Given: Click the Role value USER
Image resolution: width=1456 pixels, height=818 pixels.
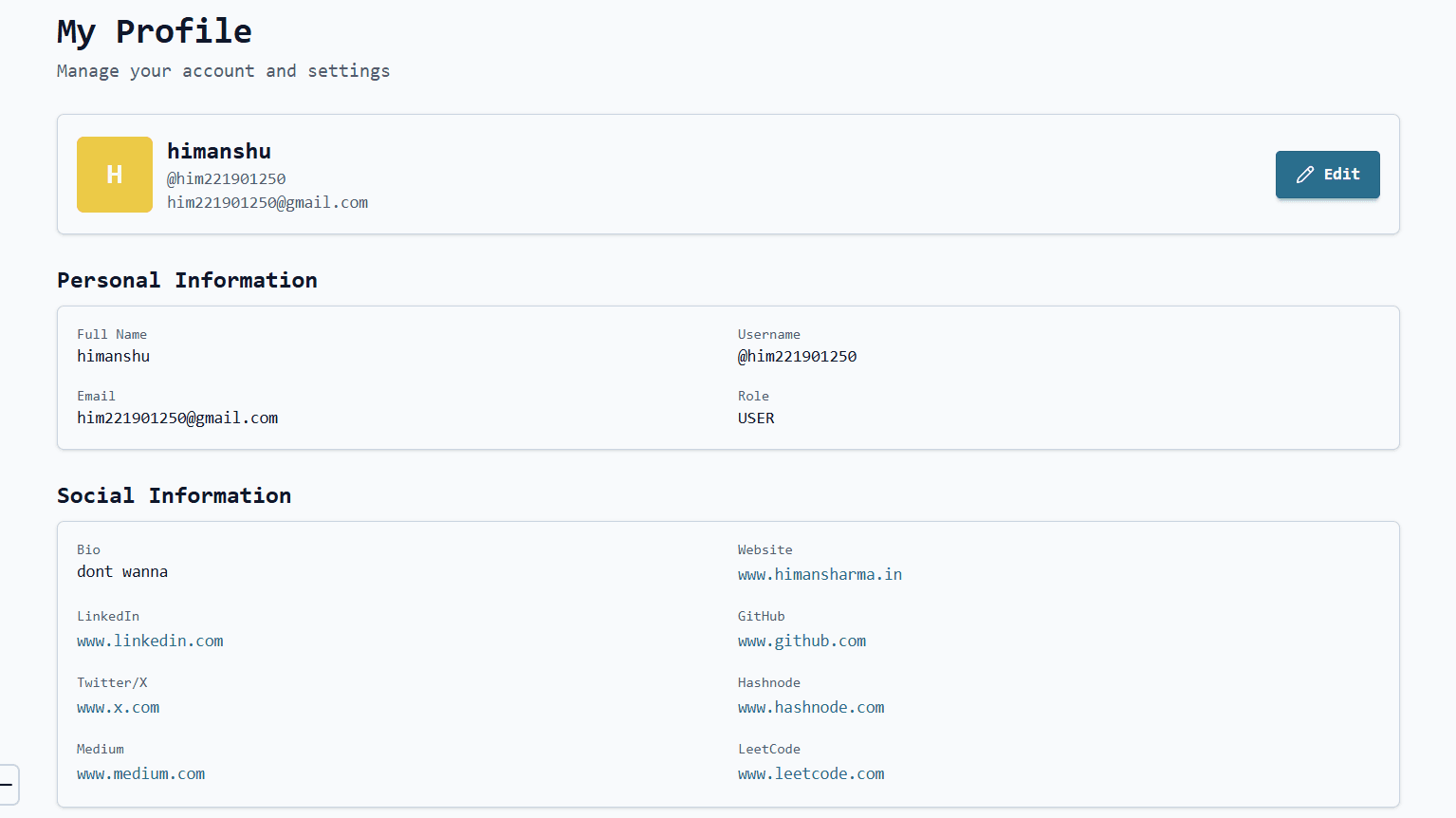Looking at the screenshot, I should click(x=756, y=418).
